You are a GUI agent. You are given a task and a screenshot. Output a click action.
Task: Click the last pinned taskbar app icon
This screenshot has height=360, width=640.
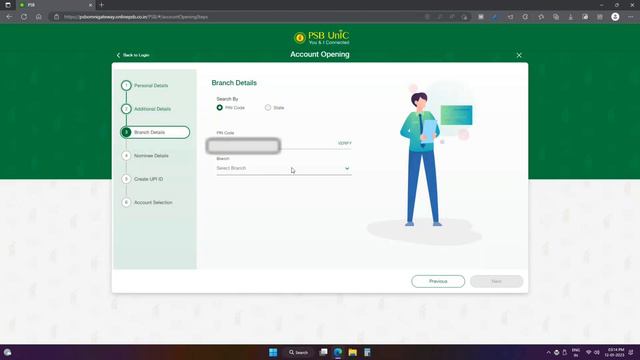pyautogui.click(x=367, y=352)
